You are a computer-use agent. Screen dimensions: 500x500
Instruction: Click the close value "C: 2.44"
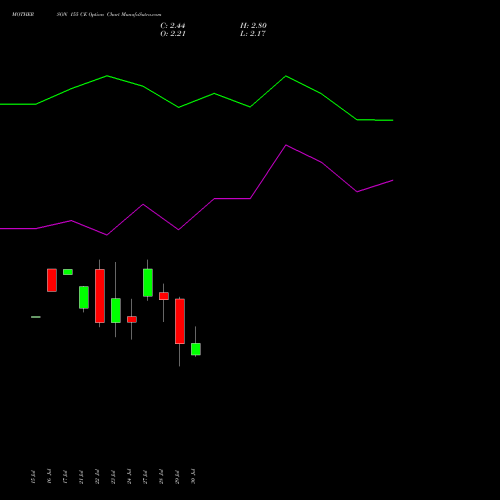(x=173, y=26)
